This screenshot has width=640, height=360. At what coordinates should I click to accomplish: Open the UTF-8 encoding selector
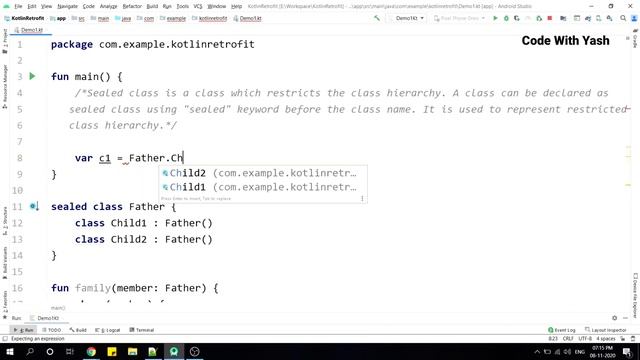585,339
